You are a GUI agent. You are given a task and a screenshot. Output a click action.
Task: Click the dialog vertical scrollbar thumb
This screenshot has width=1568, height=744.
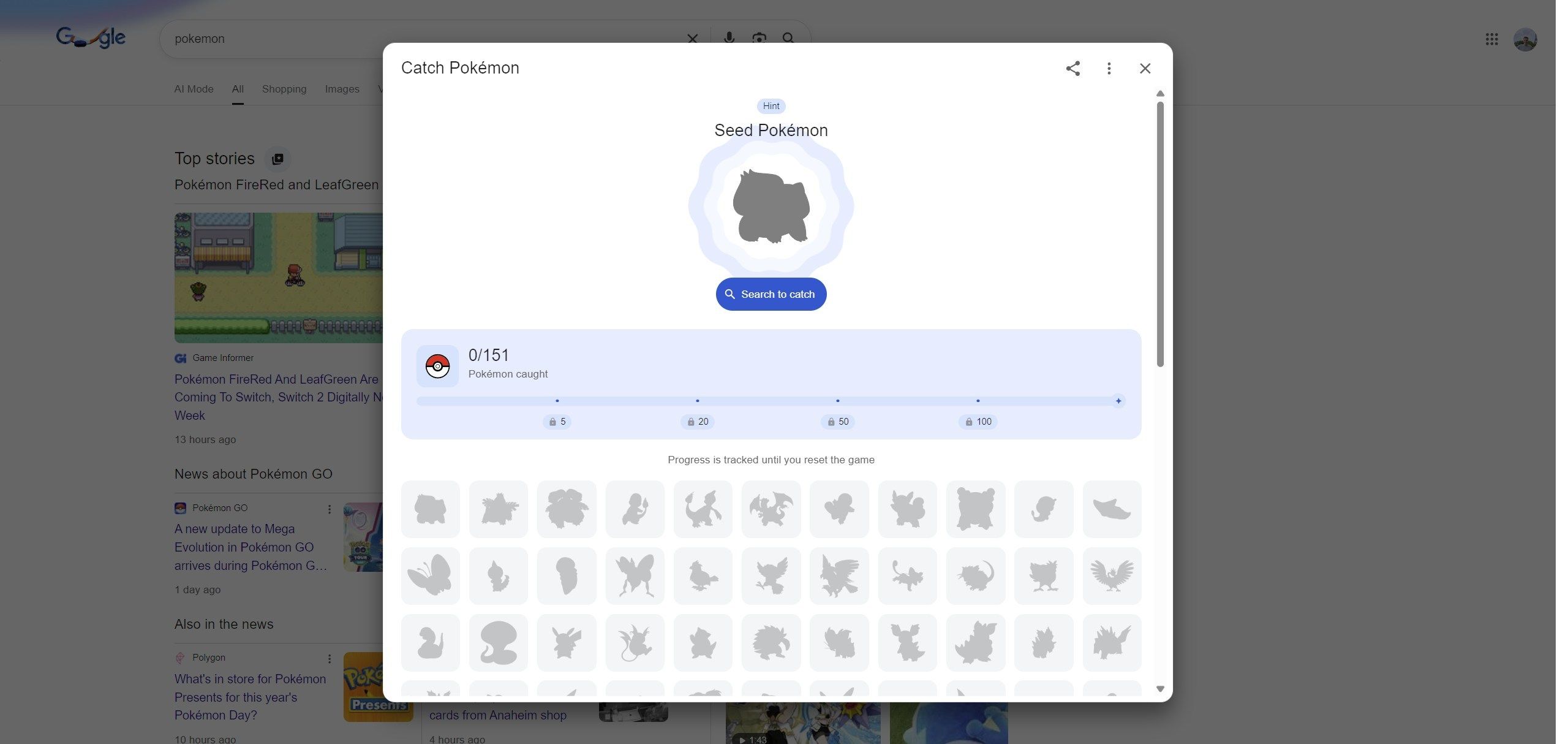click(x=1160, y=234)
